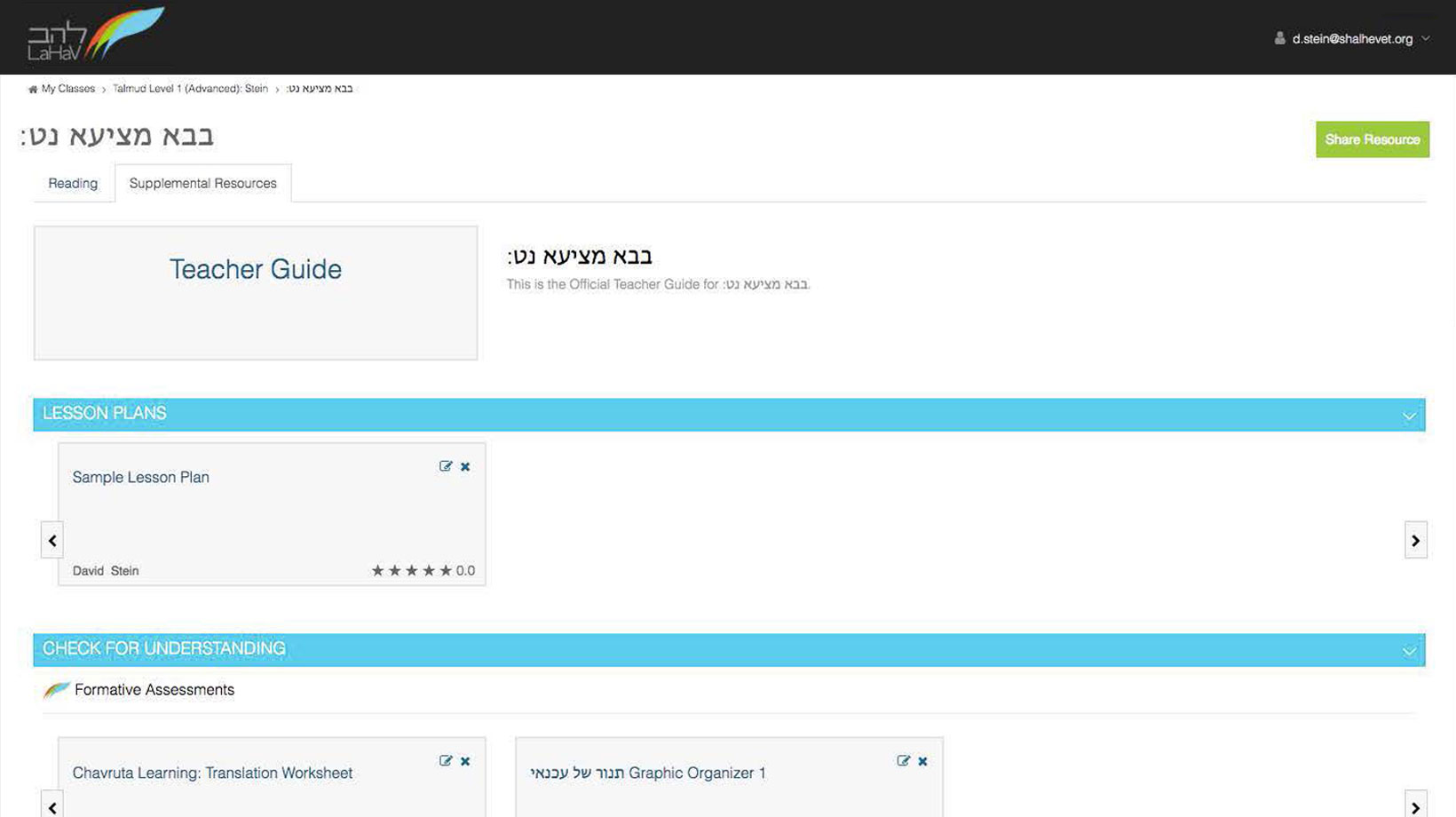
Task: Collapse the Check for Understanding section
Action: [x=1409, y=651]
